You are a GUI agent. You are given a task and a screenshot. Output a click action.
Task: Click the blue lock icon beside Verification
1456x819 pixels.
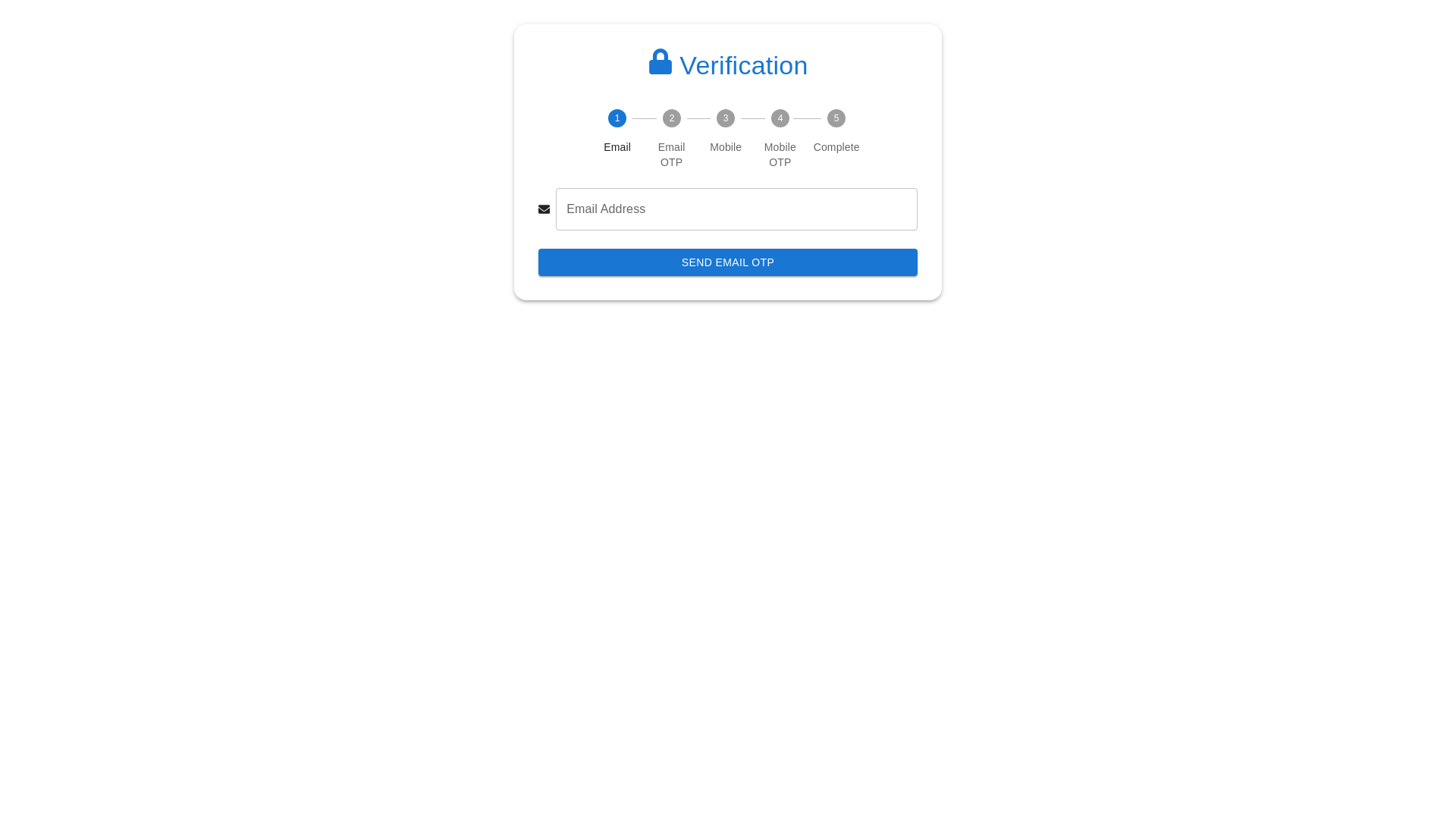660,62
